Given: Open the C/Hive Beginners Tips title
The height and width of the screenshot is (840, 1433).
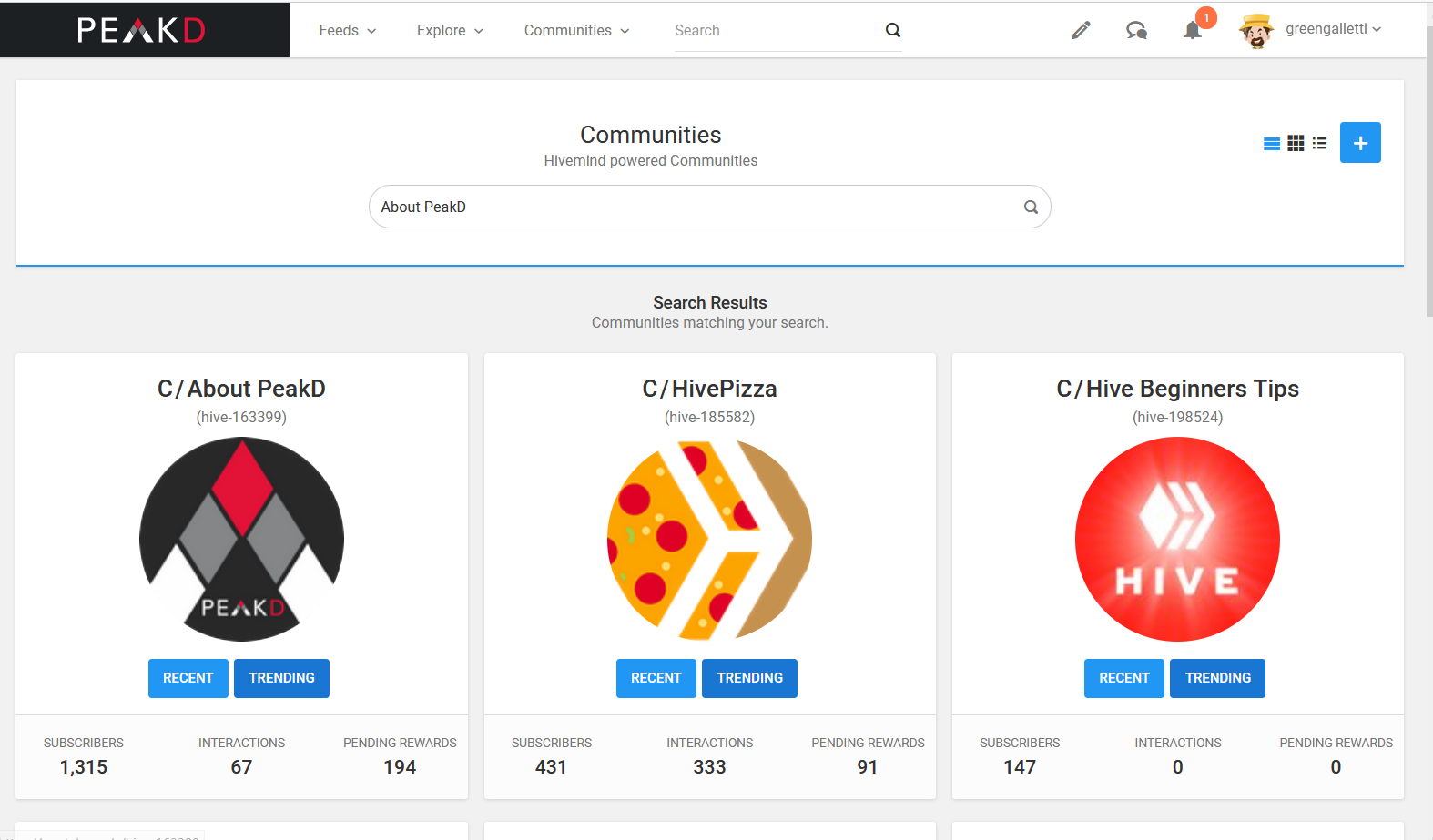Looking at the screenshot, I should 1177,389.
